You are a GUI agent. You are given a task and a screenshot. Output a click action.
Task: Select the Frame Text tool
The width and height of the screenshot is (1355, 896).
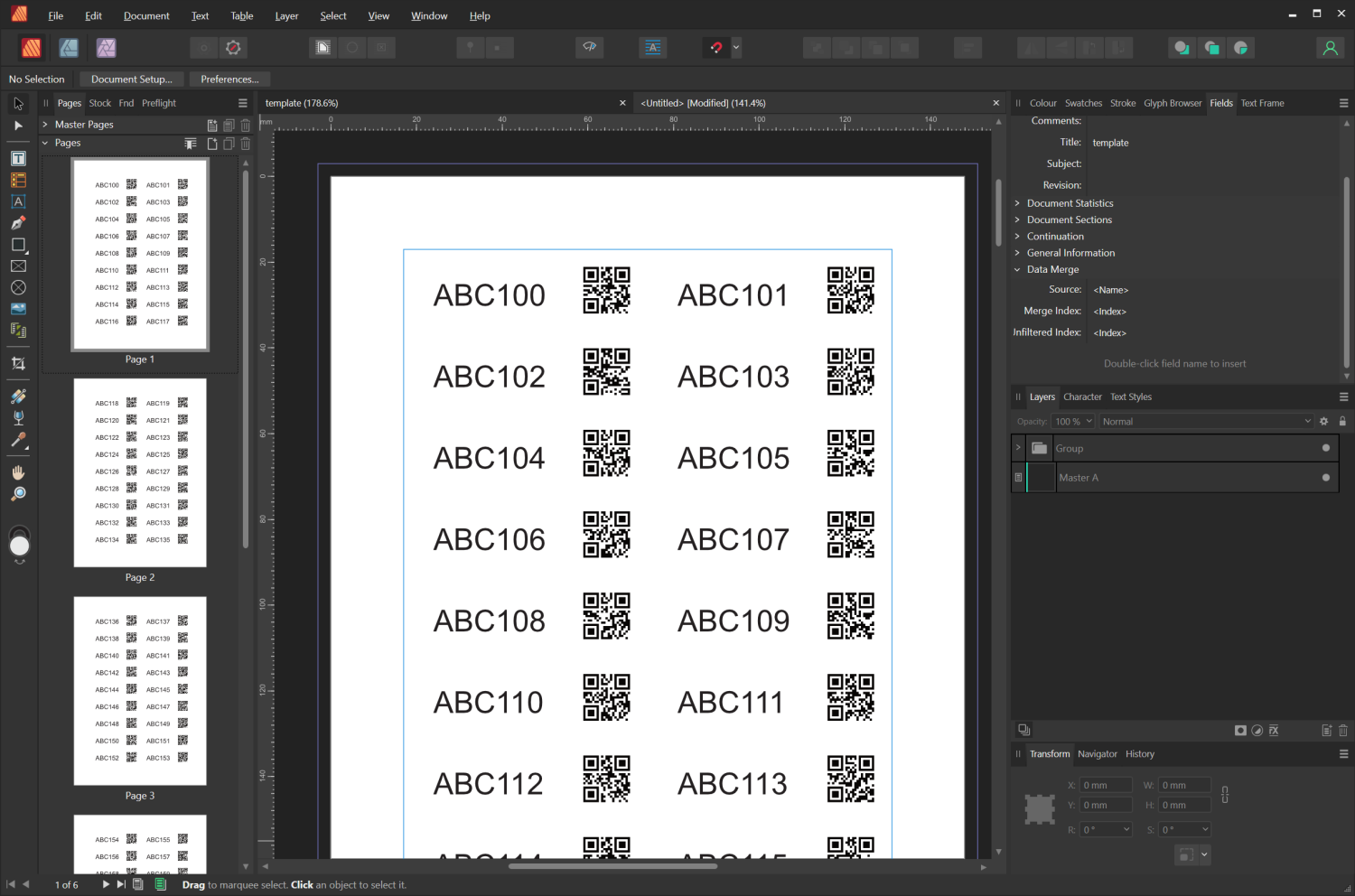click(18, 157)
